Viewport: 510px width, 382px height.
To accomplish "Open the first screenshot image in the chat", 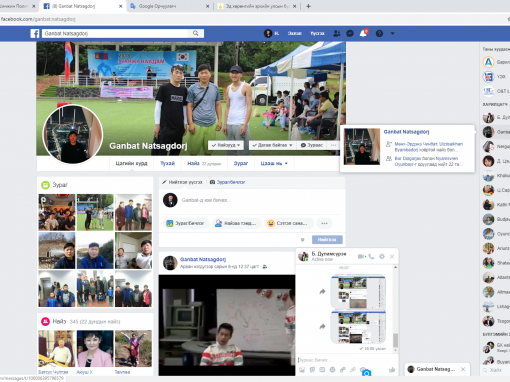I will tap(358, 292).
